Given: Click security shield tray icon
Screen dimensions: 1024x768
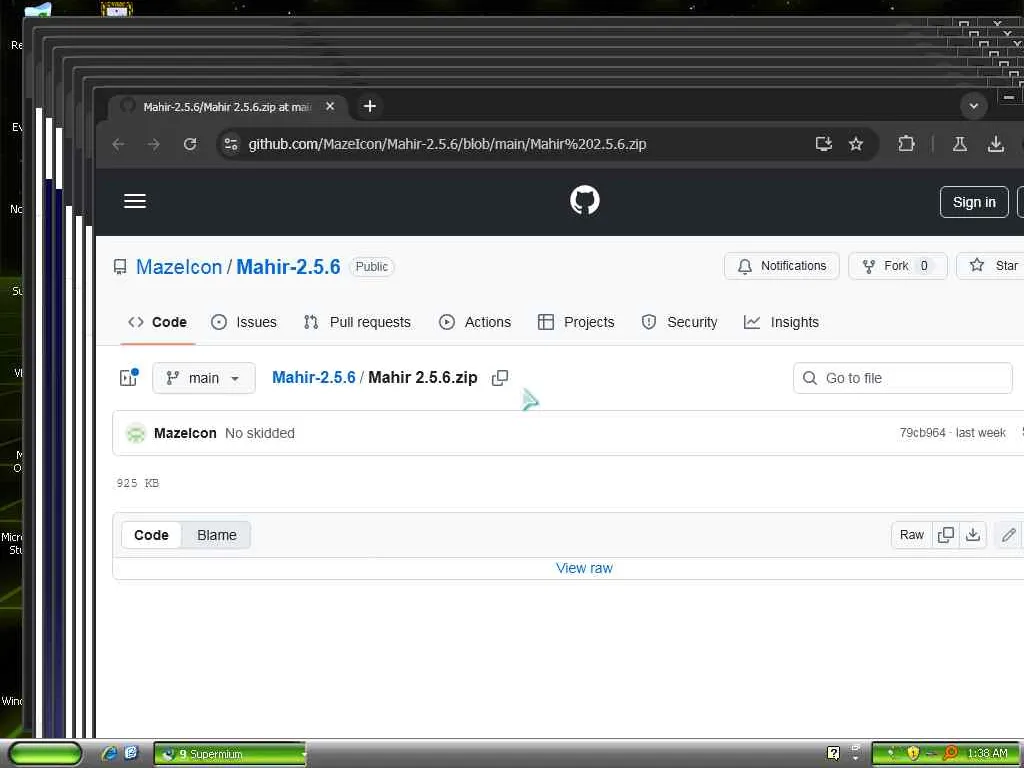Looking at the screenshot, I should 913,753.
